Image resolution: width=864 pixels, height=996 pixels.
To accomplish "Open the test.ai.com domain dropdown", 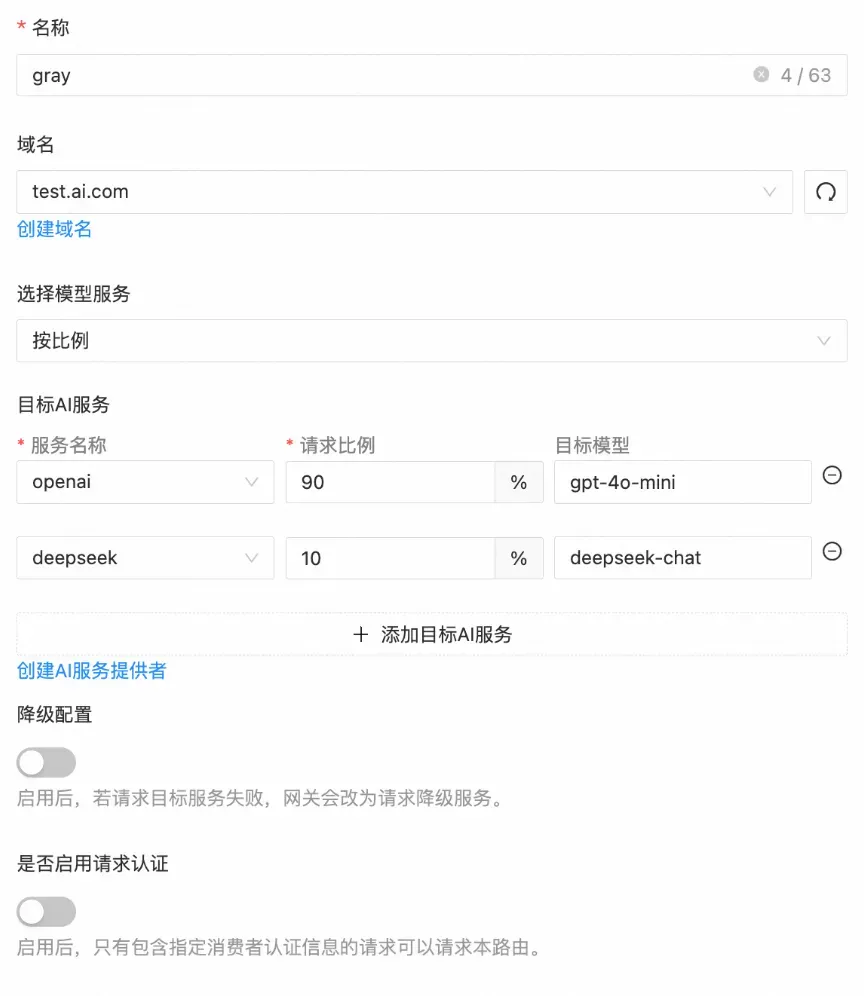I will pos(404,192).
